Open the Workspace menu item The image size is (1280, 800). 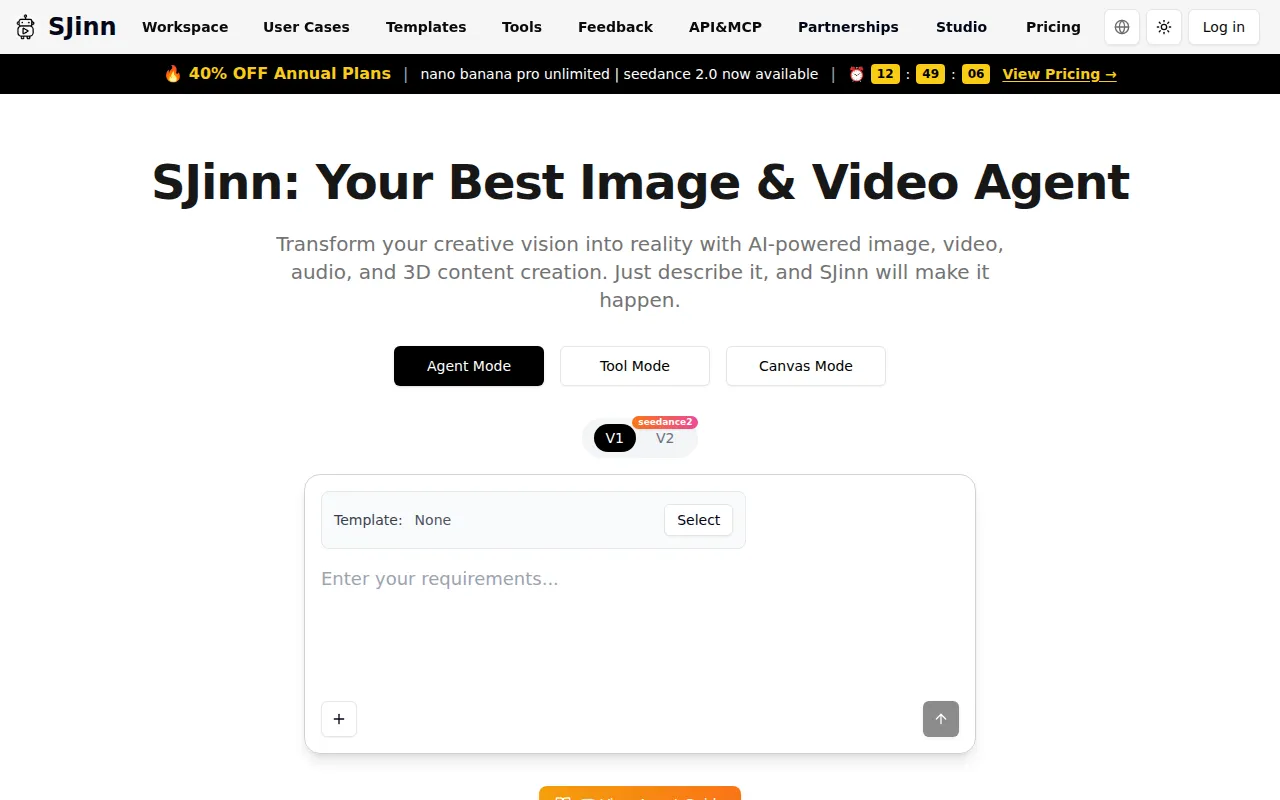(185, 27)
